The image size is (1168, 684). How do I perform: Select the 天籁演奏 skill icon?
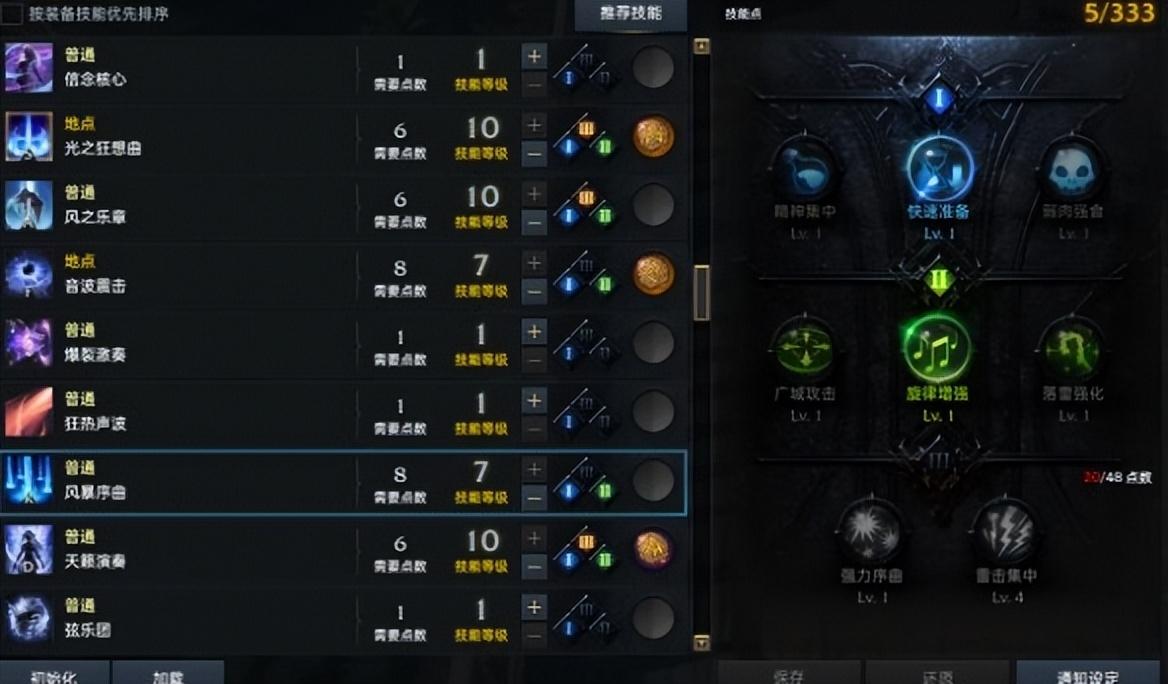[x=29, y=550]
